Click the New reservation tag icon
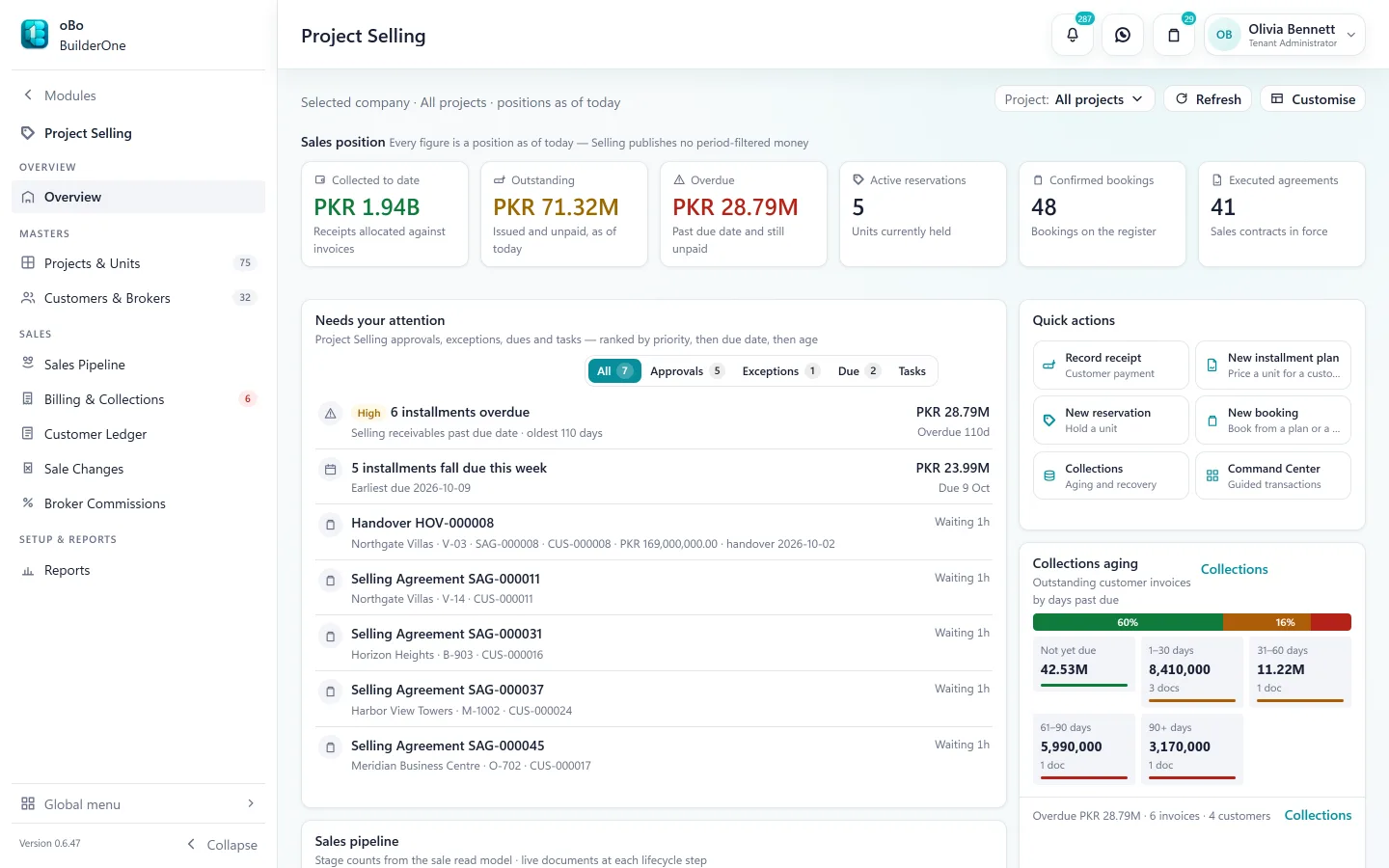The image size is (1389, 868). pyautogui.click(x=1049, y=420)
